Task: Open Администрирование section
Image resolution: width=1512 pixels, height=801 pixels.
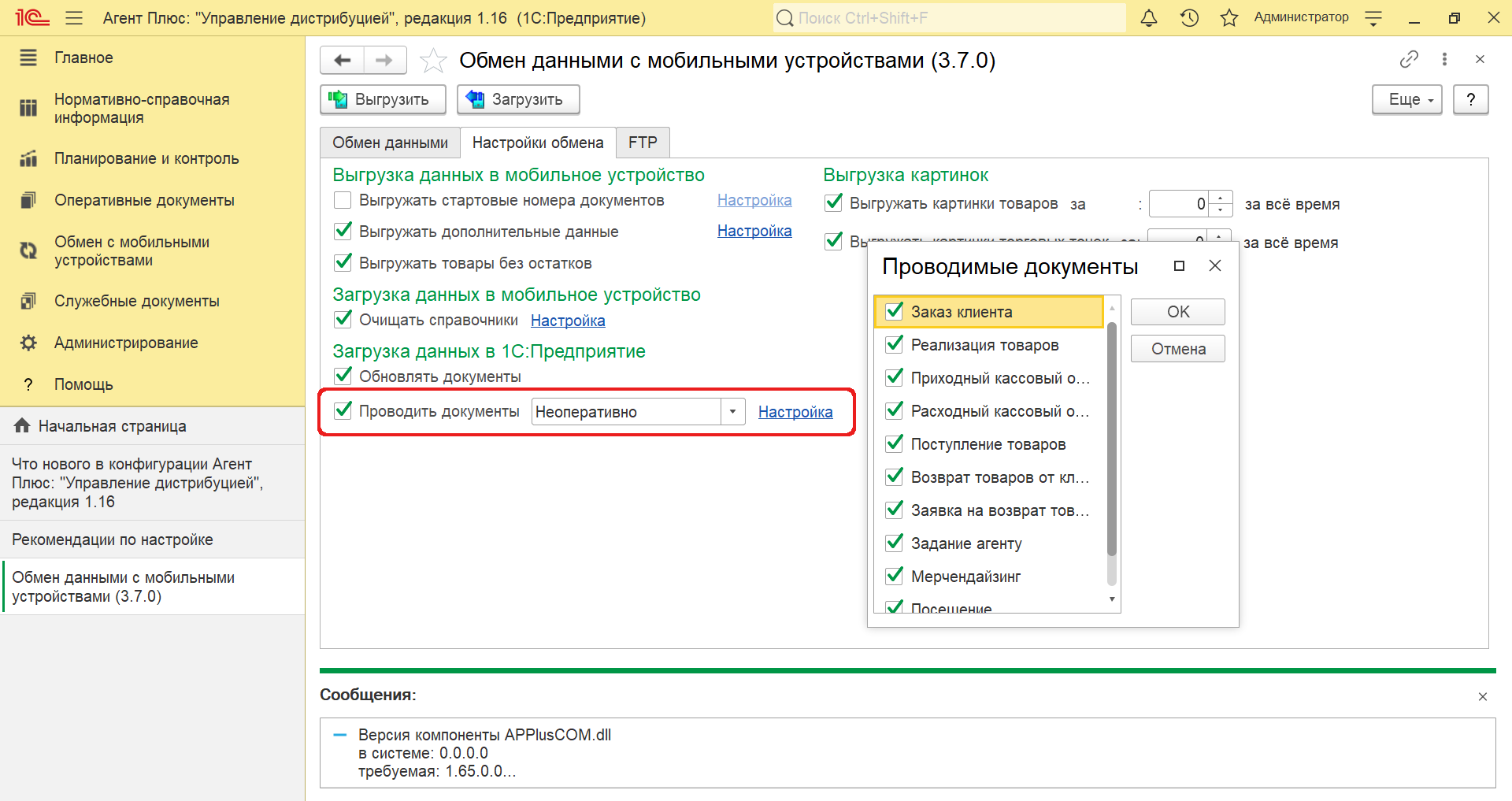Action: 152,343
